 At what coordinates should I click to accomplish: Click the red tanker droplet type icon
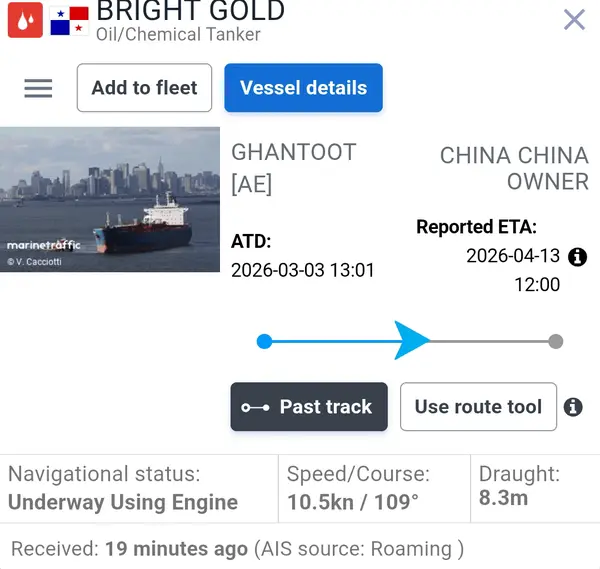coord(25,20)
